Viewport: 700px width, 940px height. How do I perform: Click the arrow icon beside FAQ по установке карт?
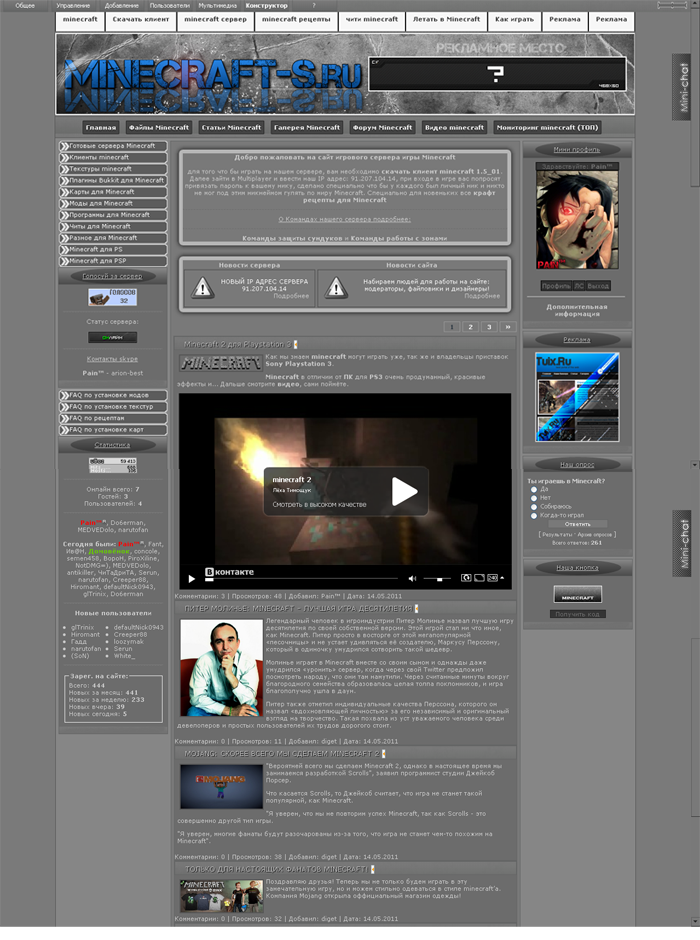point(64,429)
